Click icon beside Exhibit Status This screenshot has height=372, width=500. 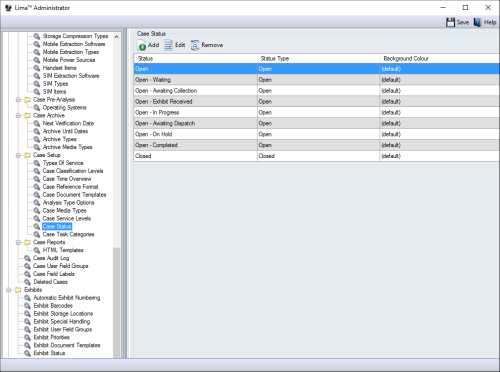tap(27, 353)
